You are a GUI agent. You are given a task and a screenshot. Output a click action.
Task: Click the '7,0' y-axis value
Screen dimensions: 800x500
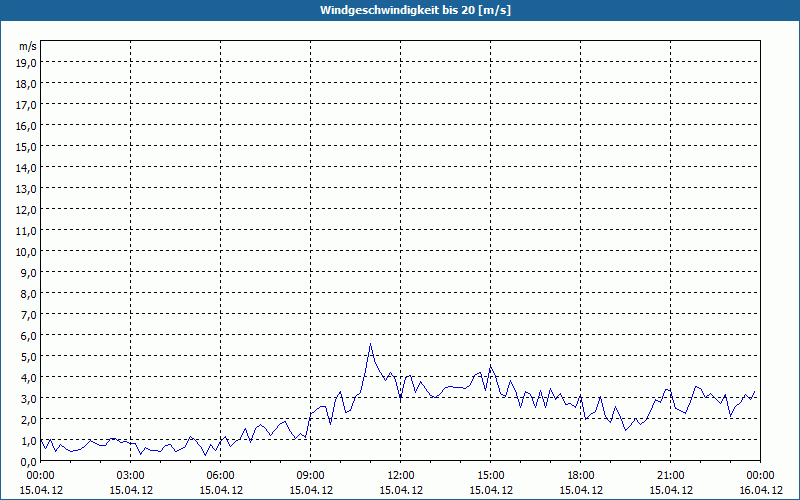coord(29,315)
